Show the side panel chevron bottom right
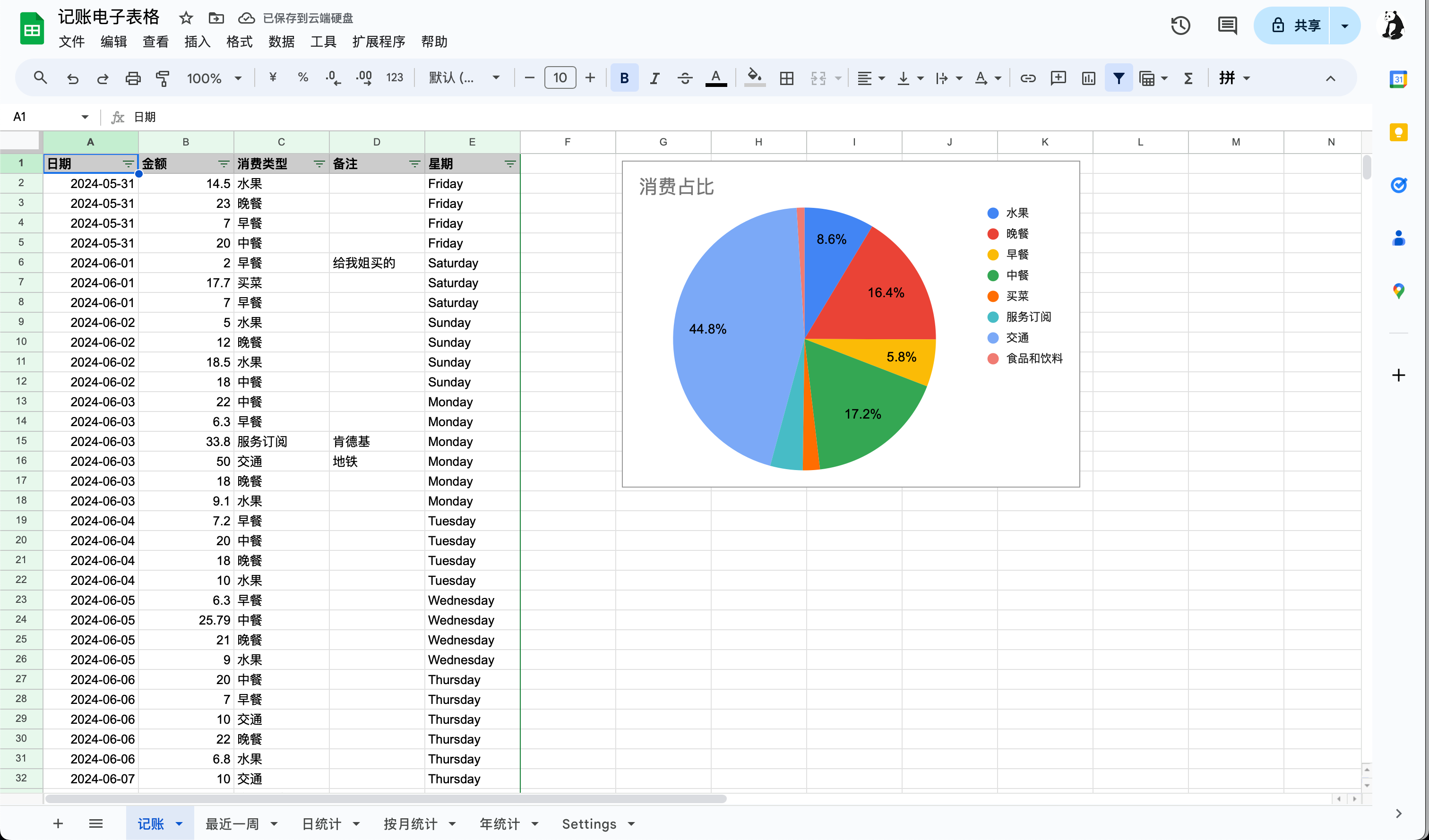This screenshot has height=840, width=1429. point(1398,814)
